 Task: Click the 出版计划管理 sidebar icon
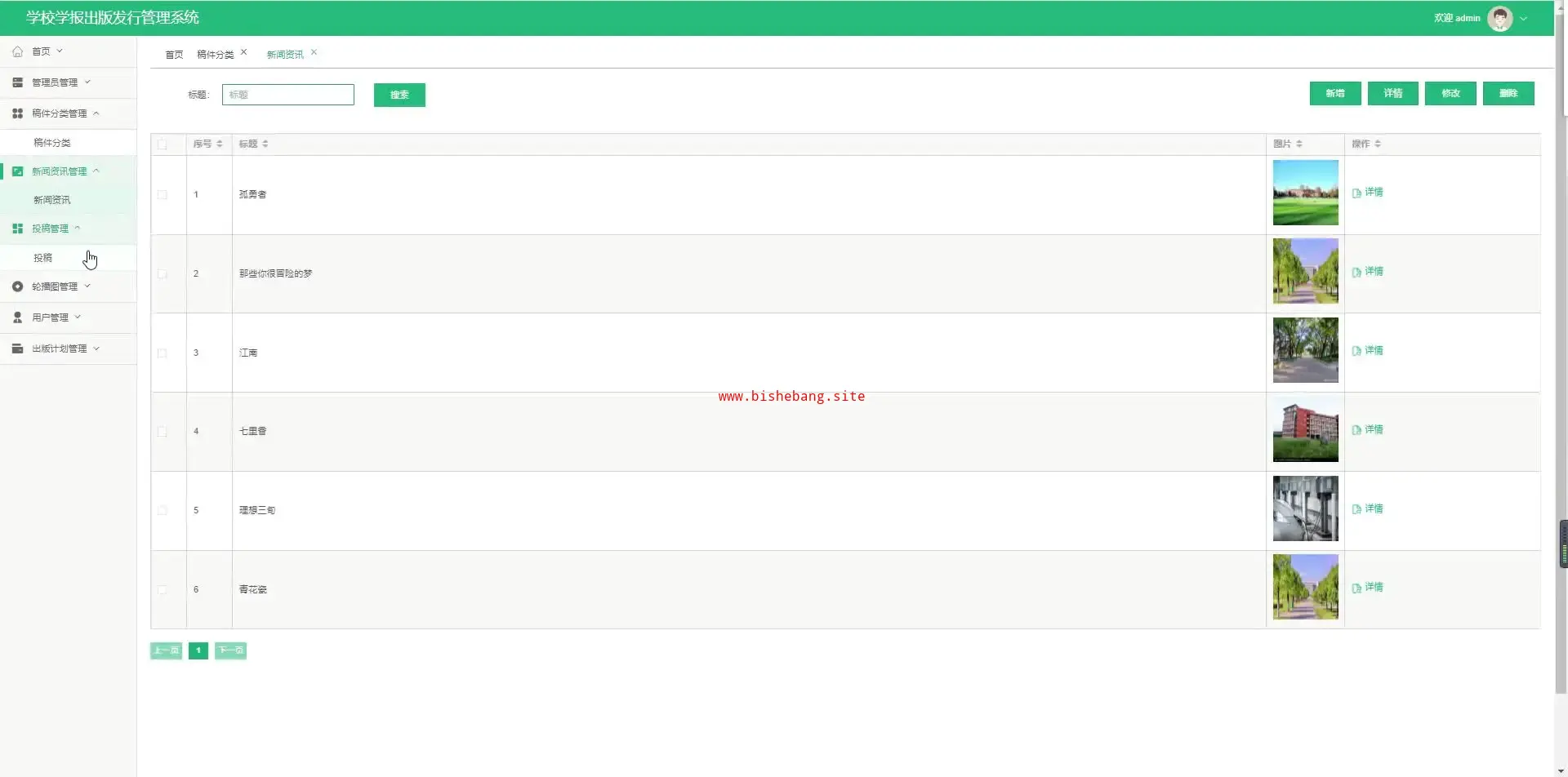tap(17, 349)
